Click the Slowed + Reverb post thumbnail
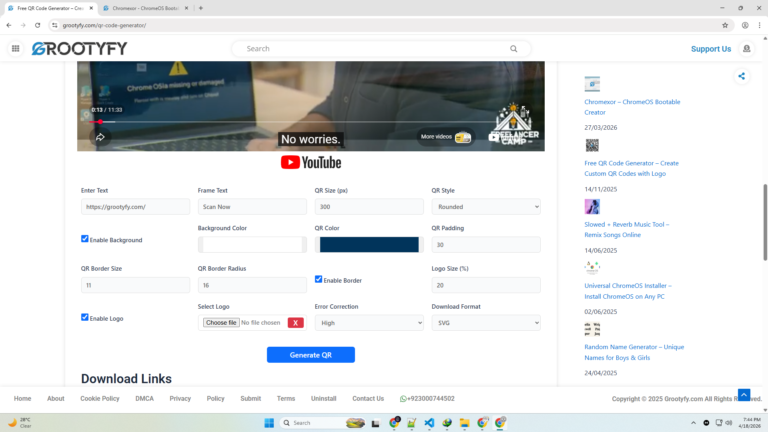 click(592, 207)
